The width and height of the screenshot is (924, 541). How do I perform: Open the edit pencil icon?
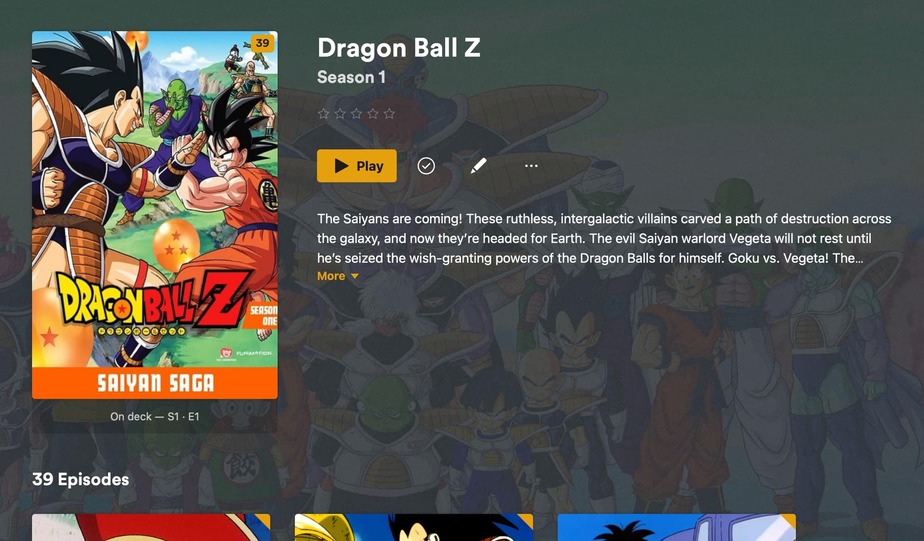(478, 166)
